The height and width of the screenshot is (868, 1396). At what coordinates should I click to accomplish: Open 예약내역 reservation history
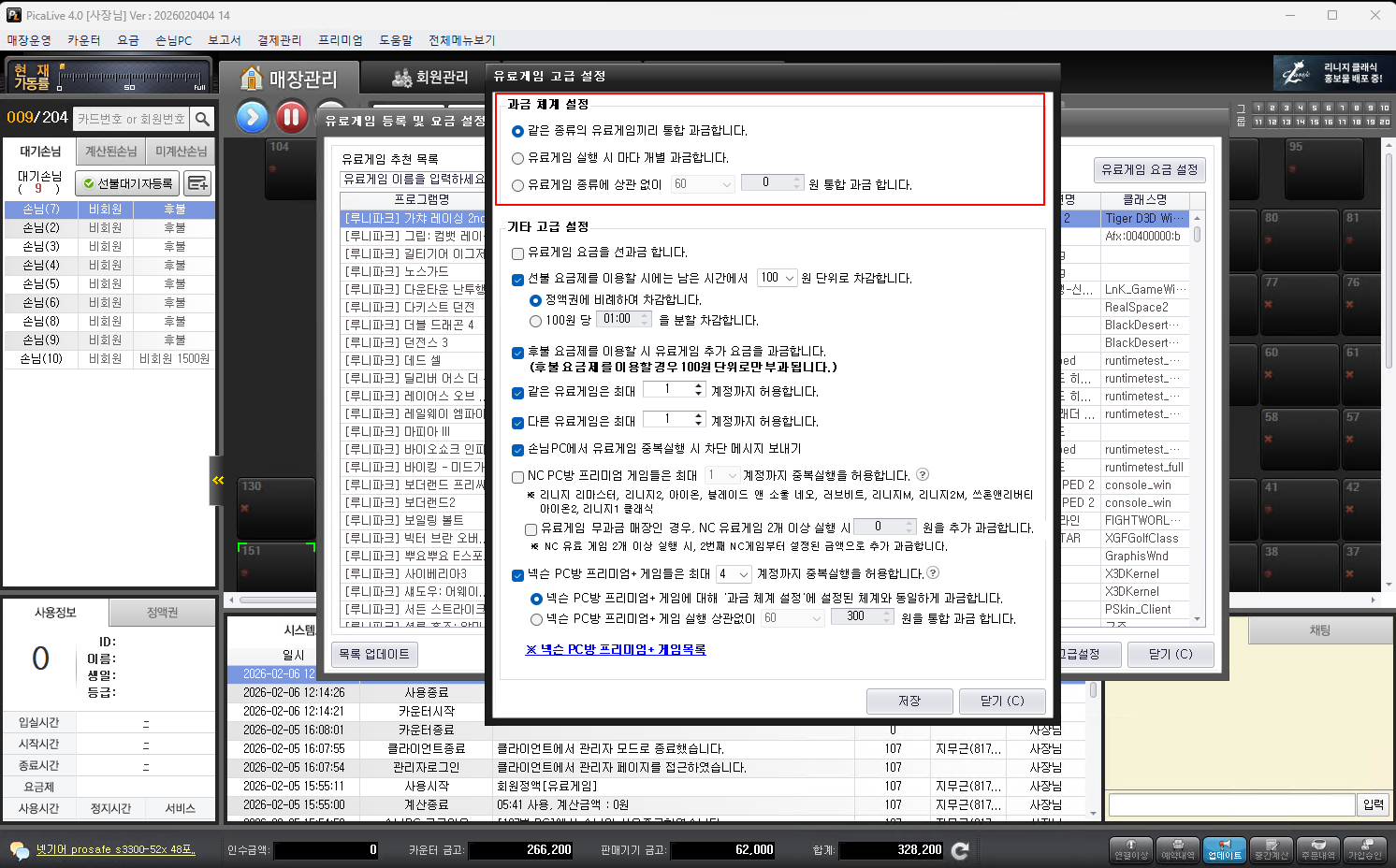click(1178, 849)
